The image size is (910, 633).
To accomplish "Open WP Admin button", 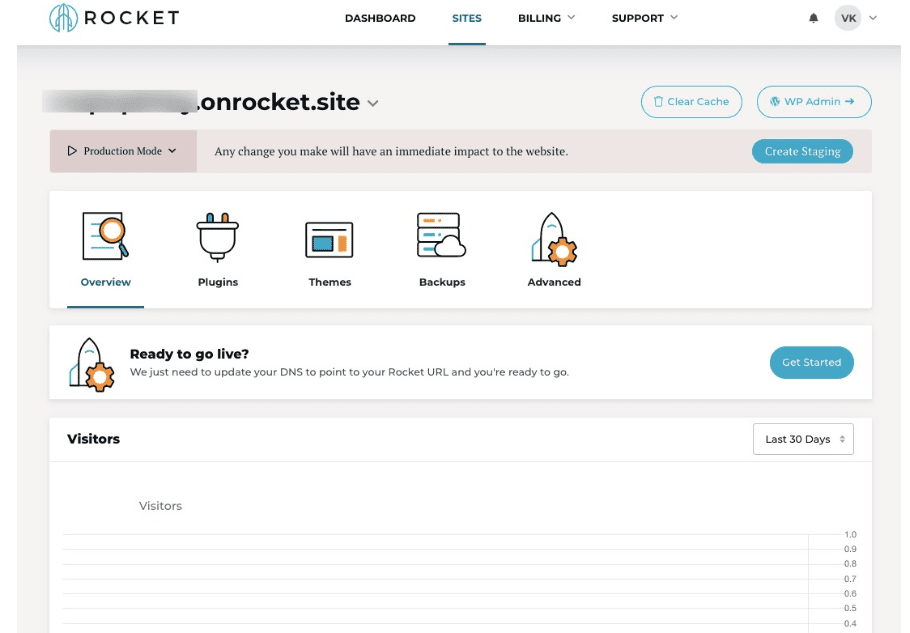I will coord(814,102).
